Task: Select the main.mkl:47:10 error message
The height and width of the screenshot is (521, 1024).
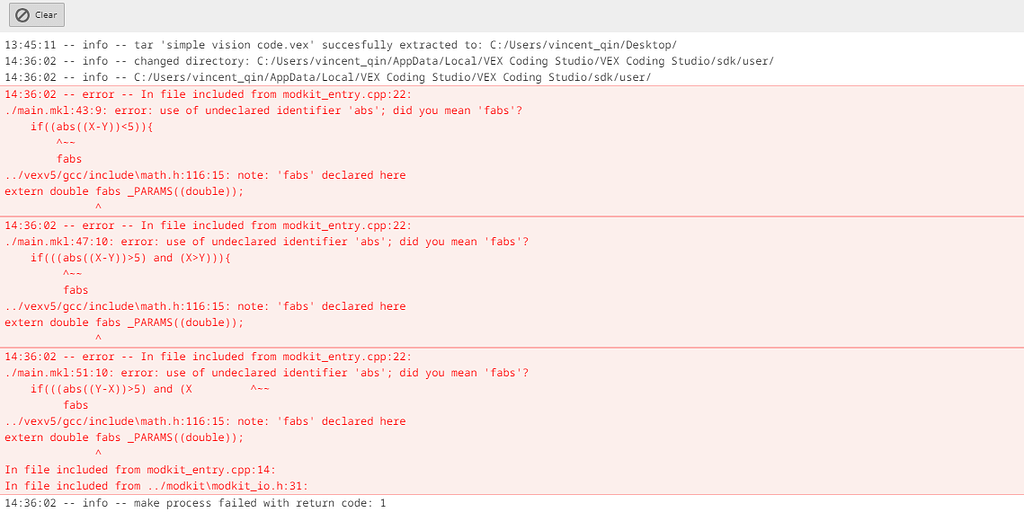Action: 267,242
